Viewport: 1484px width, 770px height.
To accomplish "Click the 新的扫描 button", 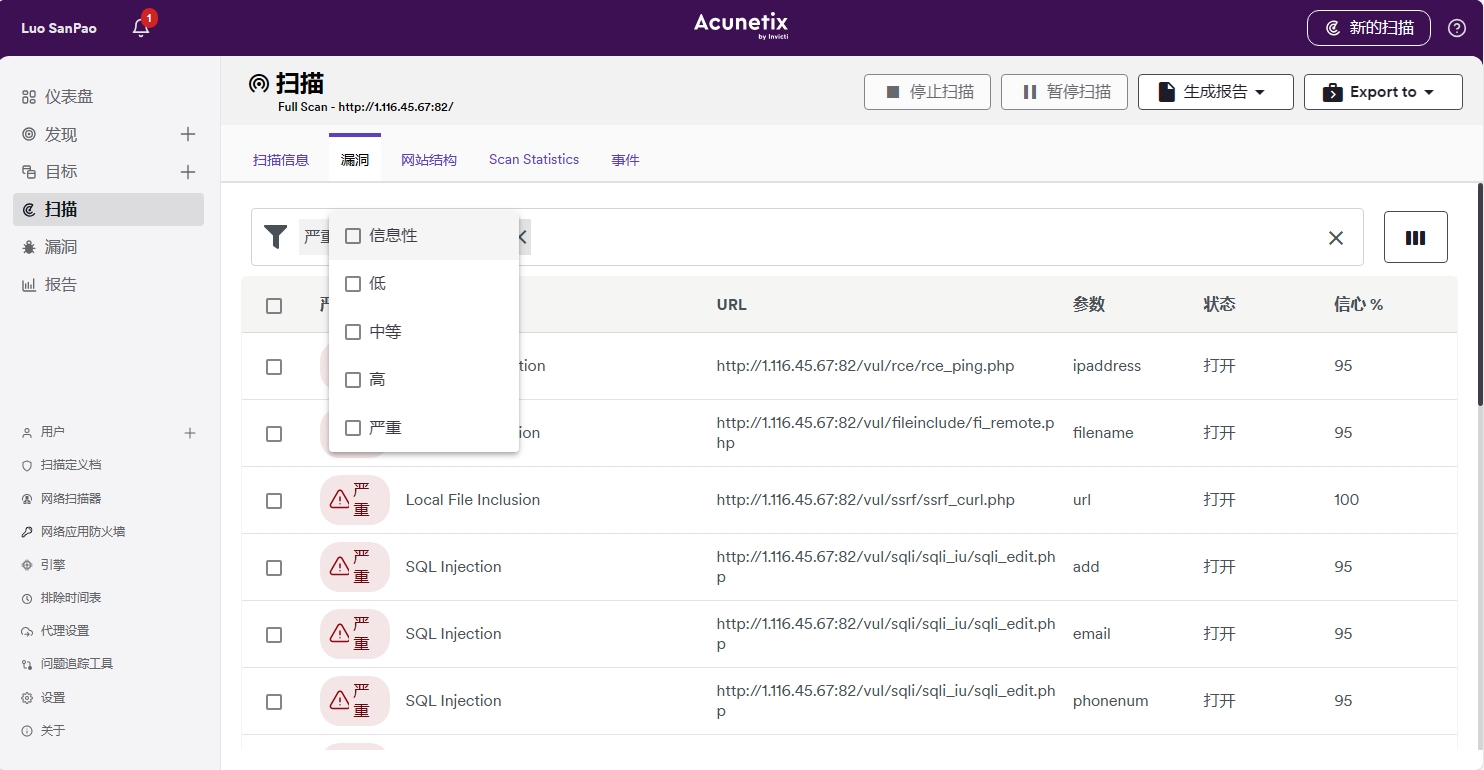I will (x=1369, y=28).
